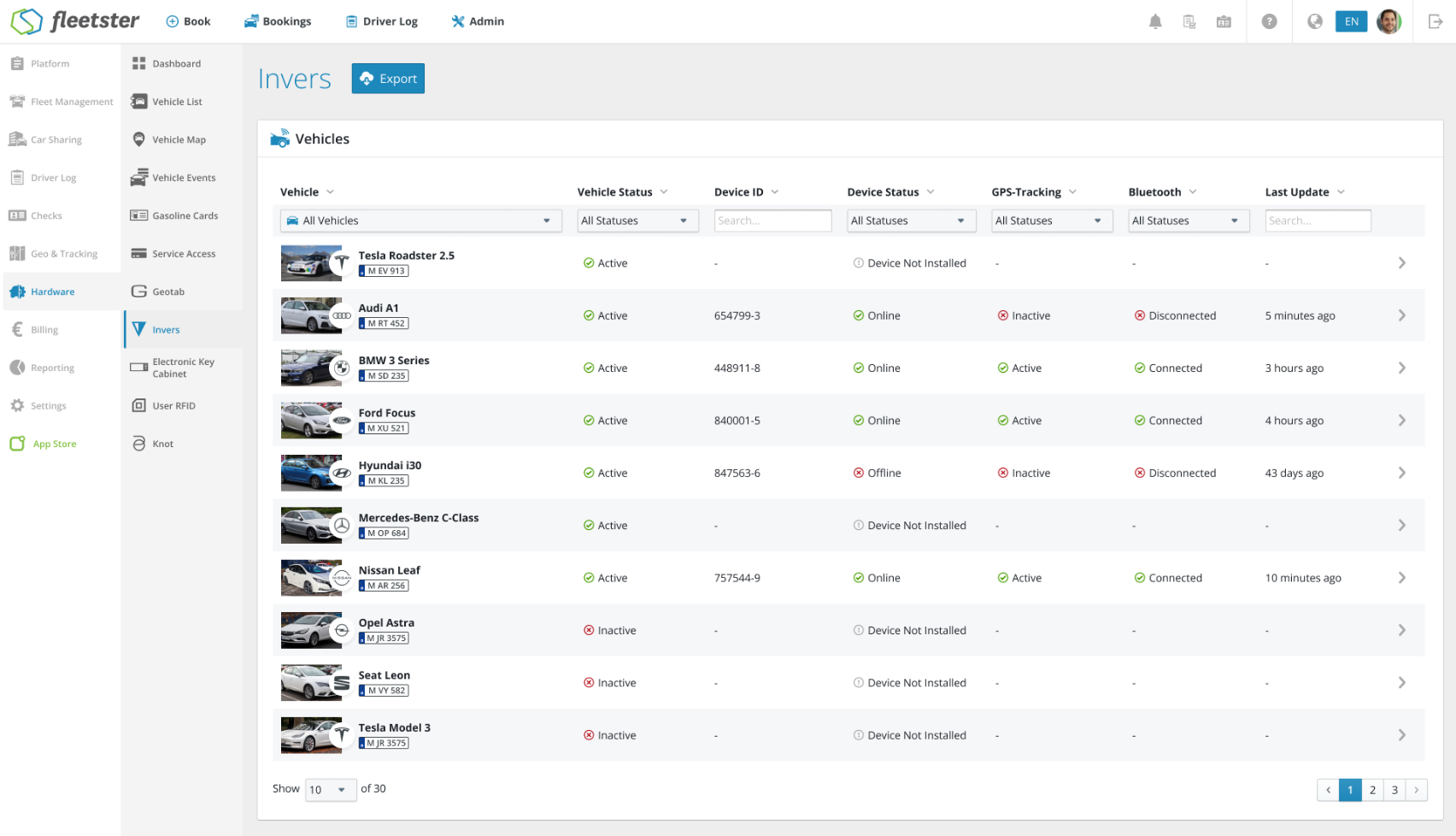Open the Admin top menu

click(x=478, y=21)
